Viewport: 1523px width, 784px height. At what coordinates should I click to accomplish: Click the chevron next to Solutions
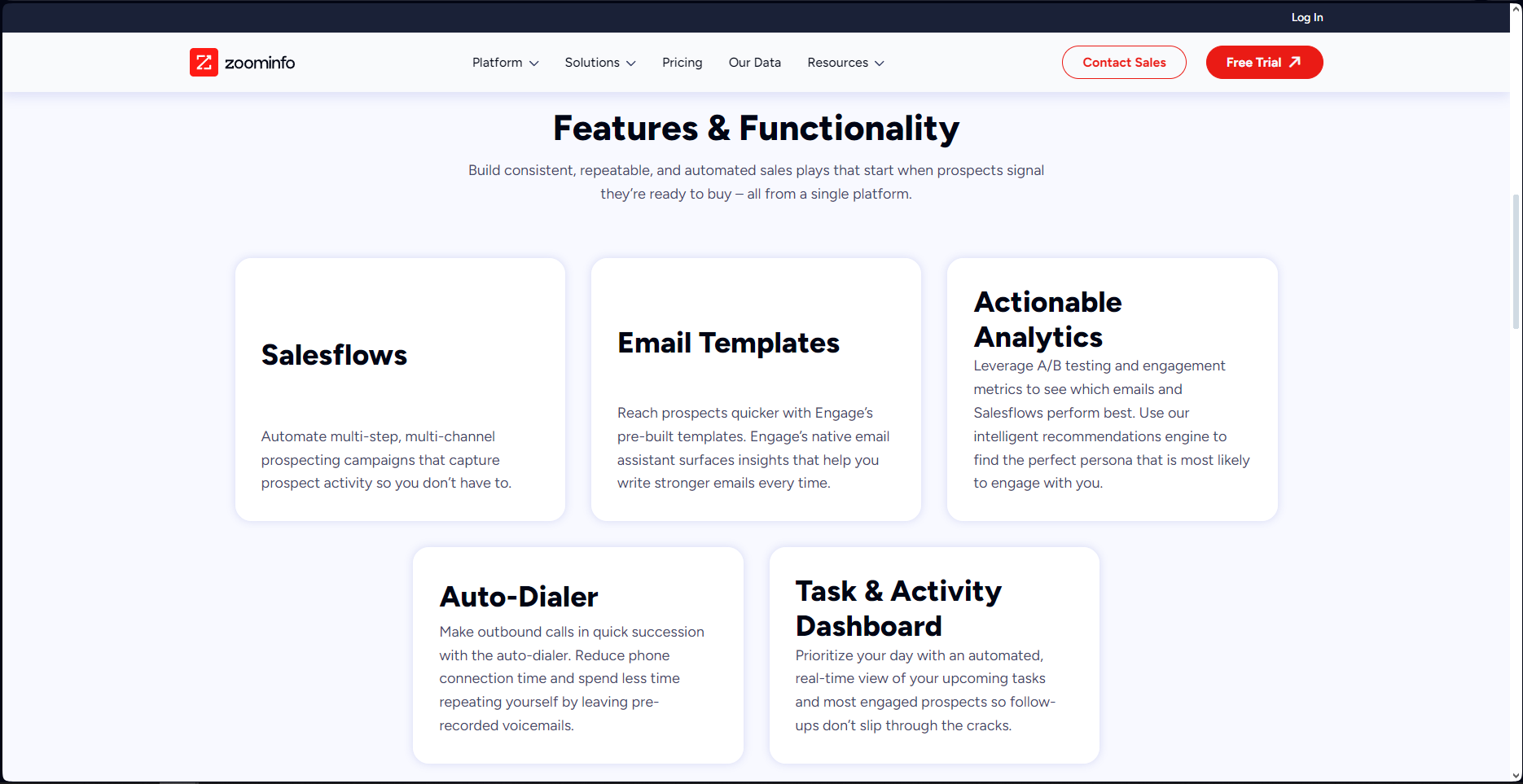pyautogui.click(x=631, y=63)
